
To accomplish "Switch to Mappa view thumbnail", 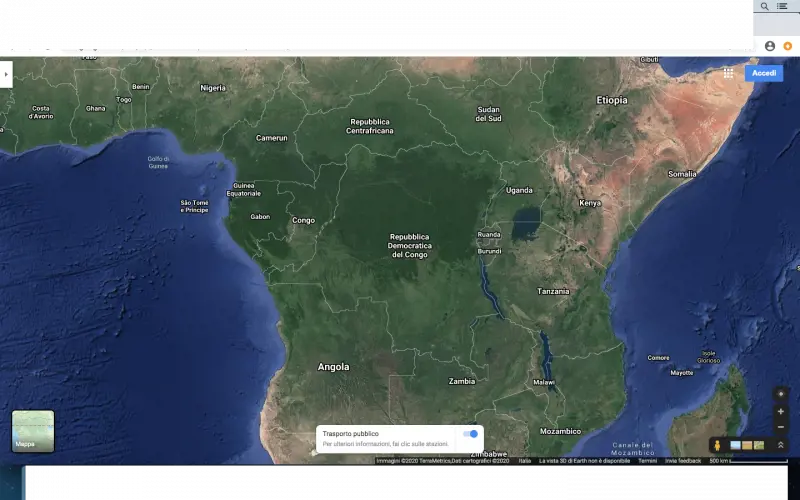I will pyautogui.click(x=33, y=431).
